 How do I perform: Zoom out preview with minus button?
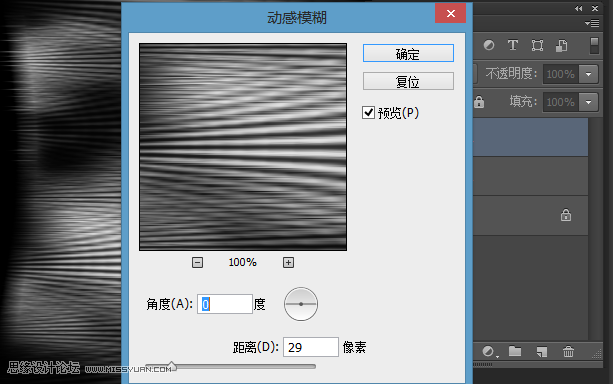pyautogui.click(x=197, y=262)
